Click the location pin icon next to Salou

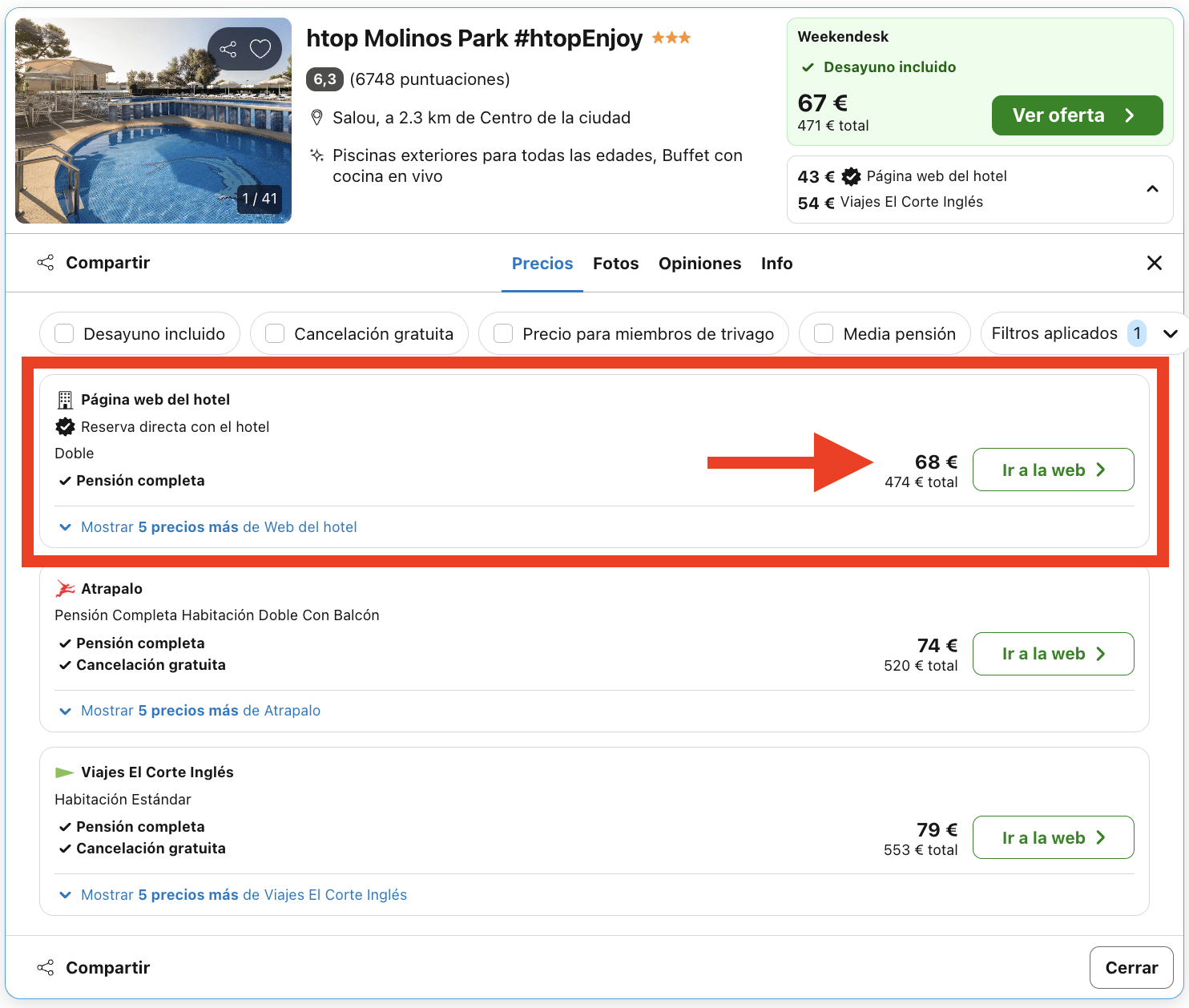pos(317,117)
